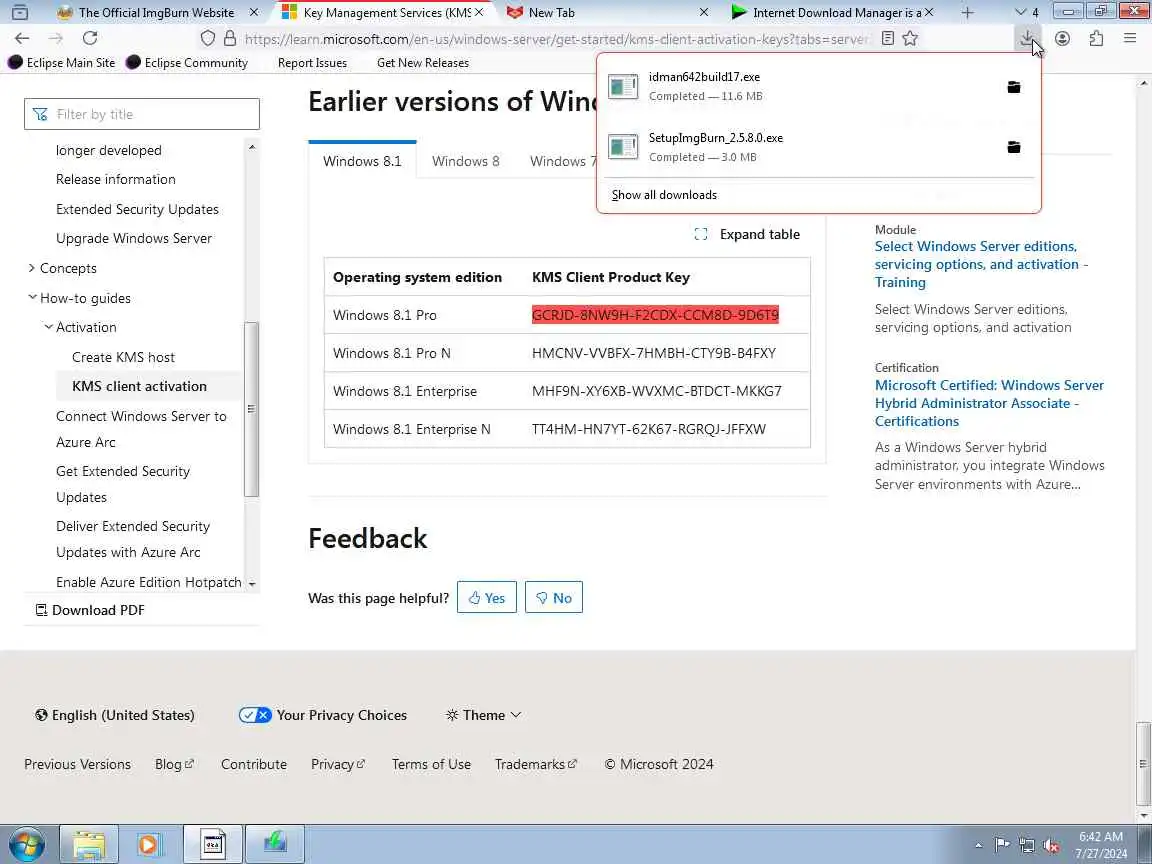Click the browser Back arrow
The height and width of the screenshot is (864, 1152).
pyautogui.click(x=22, y=38)
